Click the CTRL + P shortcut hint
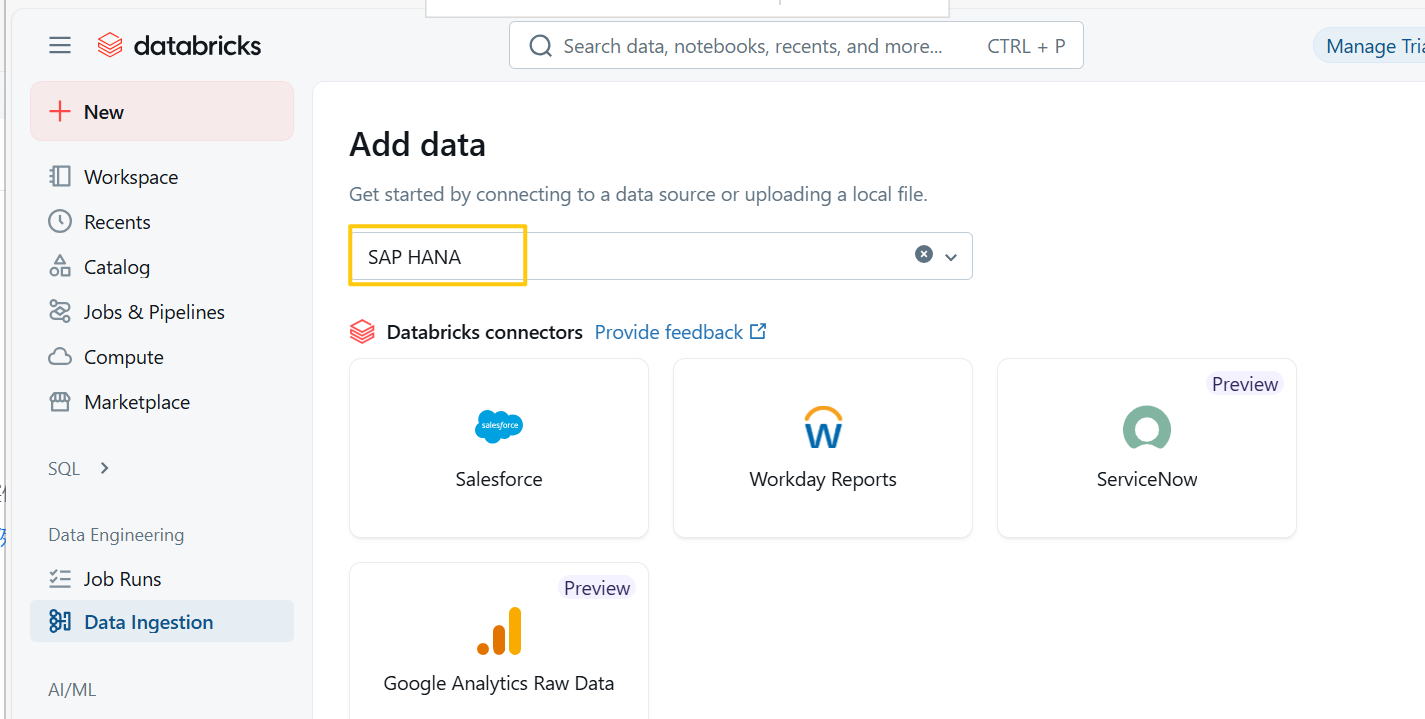Image resolution: width=1425 pixels, height=719 pixels. click(1026, 46)
